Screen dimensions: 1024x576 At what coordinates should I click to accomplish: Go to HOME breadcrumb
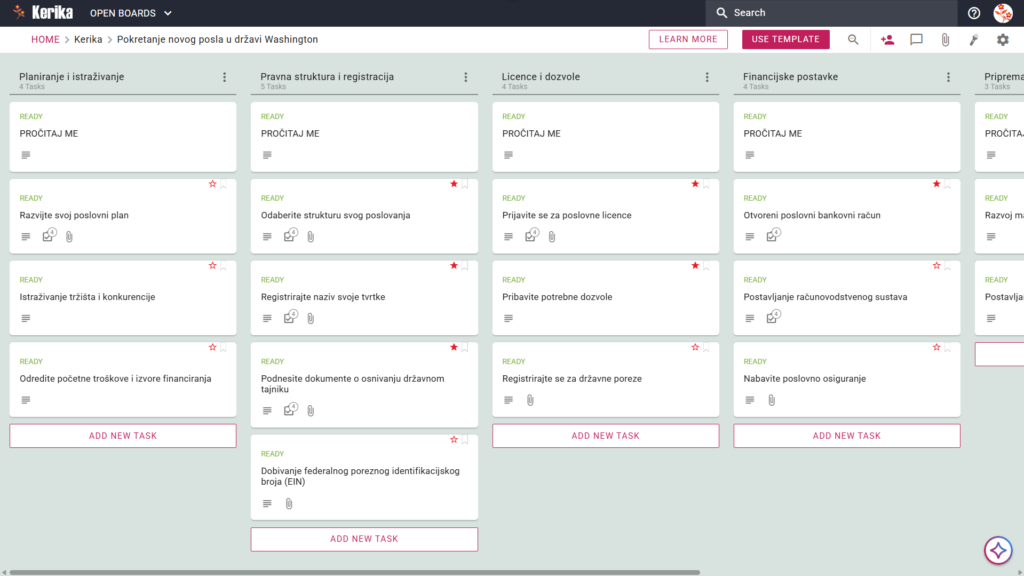pos(45,39)
